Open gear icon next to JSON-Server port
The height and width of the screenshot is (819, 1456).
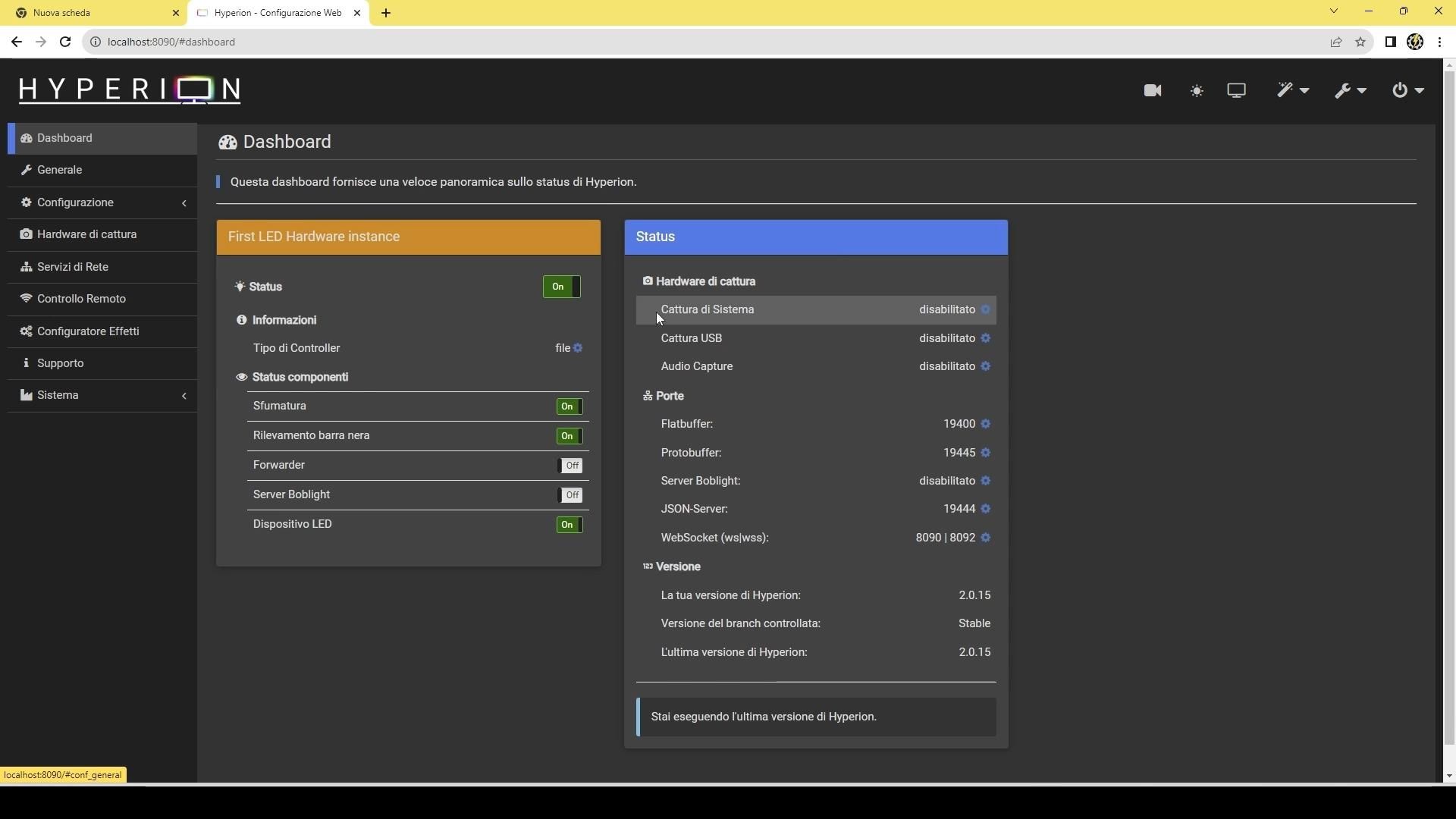(985, 509)
